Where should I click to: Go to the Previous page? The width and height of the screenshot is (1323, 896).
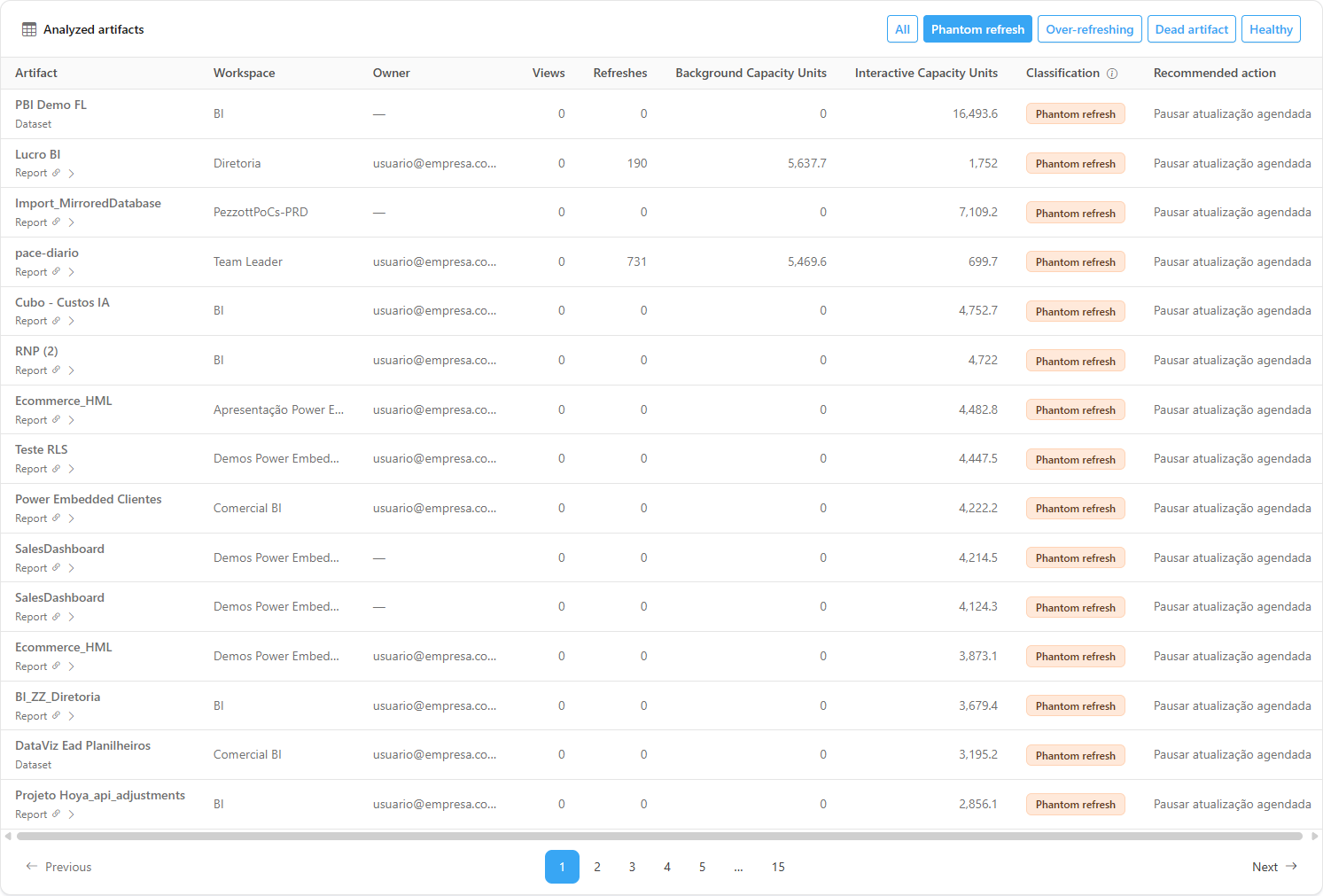[x=58, y=867]
